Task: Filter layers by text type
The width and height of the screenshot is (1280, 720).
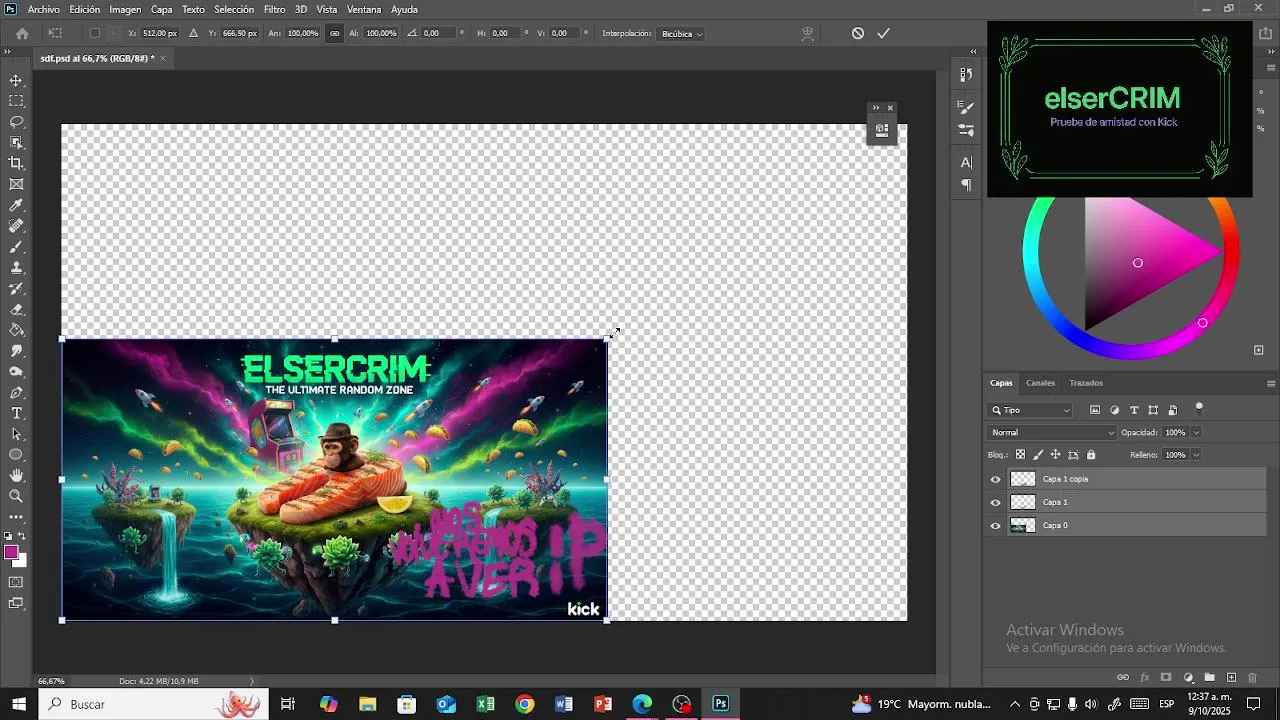Action: (1134, 410)
